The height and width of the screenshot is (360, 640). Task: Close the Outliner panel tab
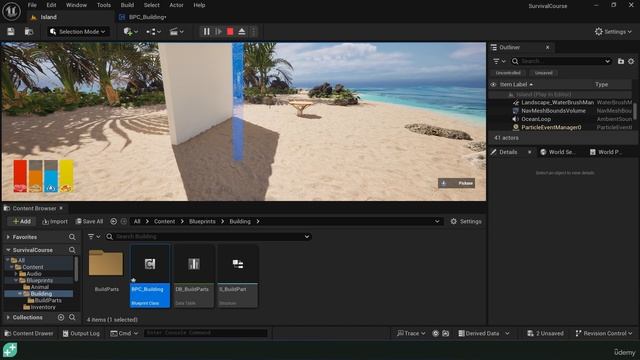[x=547, y=47]
